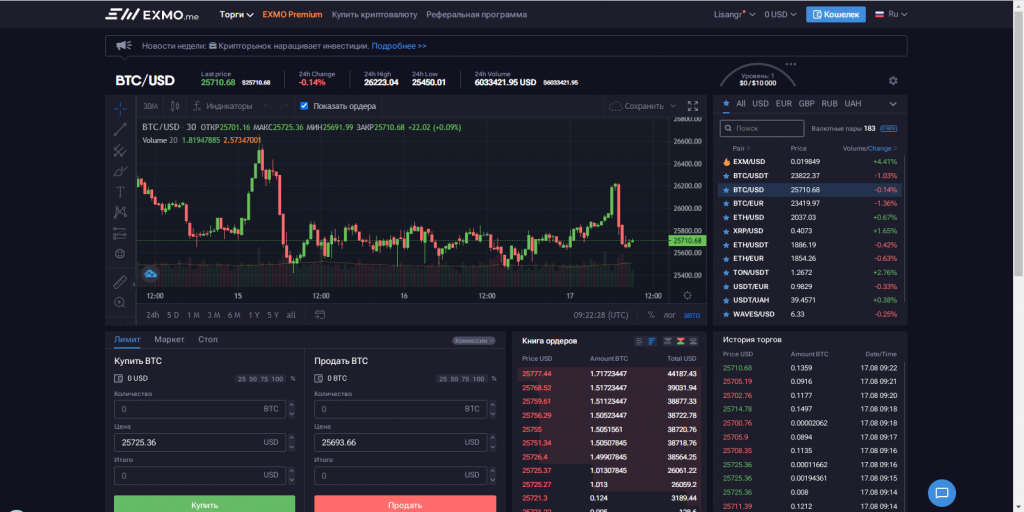Screen dimensions: 1024x512
Task: Click the candlestick chart style icon
Action: coord(175,106)
